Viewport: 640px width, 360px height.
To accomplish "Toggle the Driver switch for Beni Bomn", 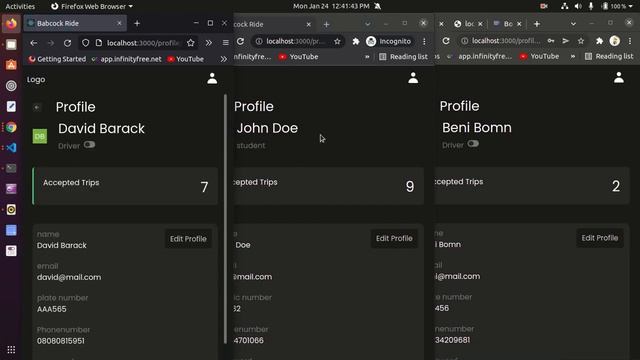I will pos(473,144).
